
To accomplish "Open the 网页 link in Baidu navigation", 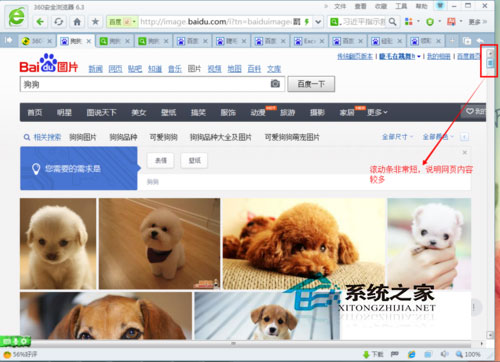I will [115, 69].
